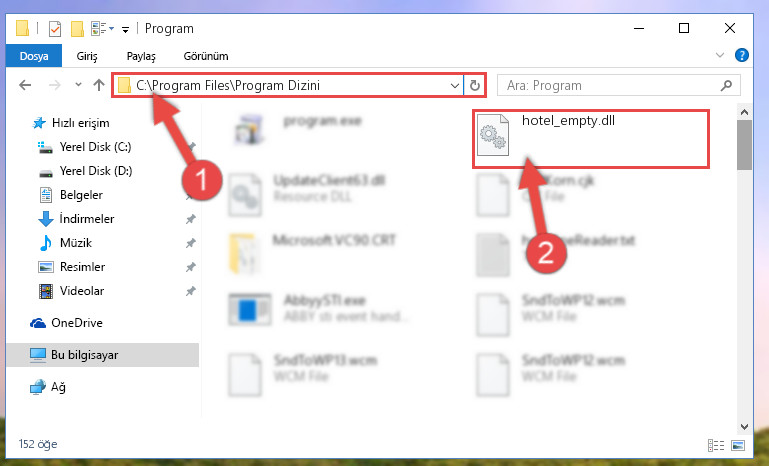Screen dimensions: 769x466
Task: Unpin İndirmeler from quick access
Action: (x=191, y=219)
